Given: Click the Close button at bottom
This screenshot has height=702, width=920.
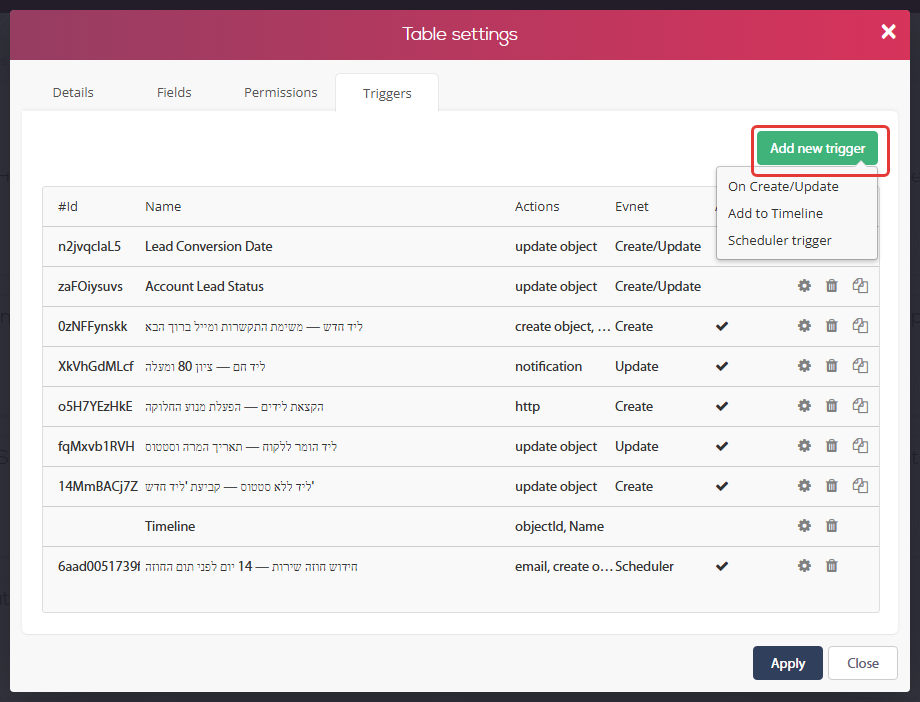Looking at the screenshot, I should [862, 663].
